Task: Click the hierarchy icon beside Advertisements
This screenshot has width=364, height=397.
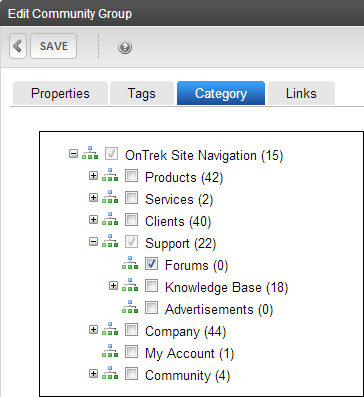Action: [130, 307]
